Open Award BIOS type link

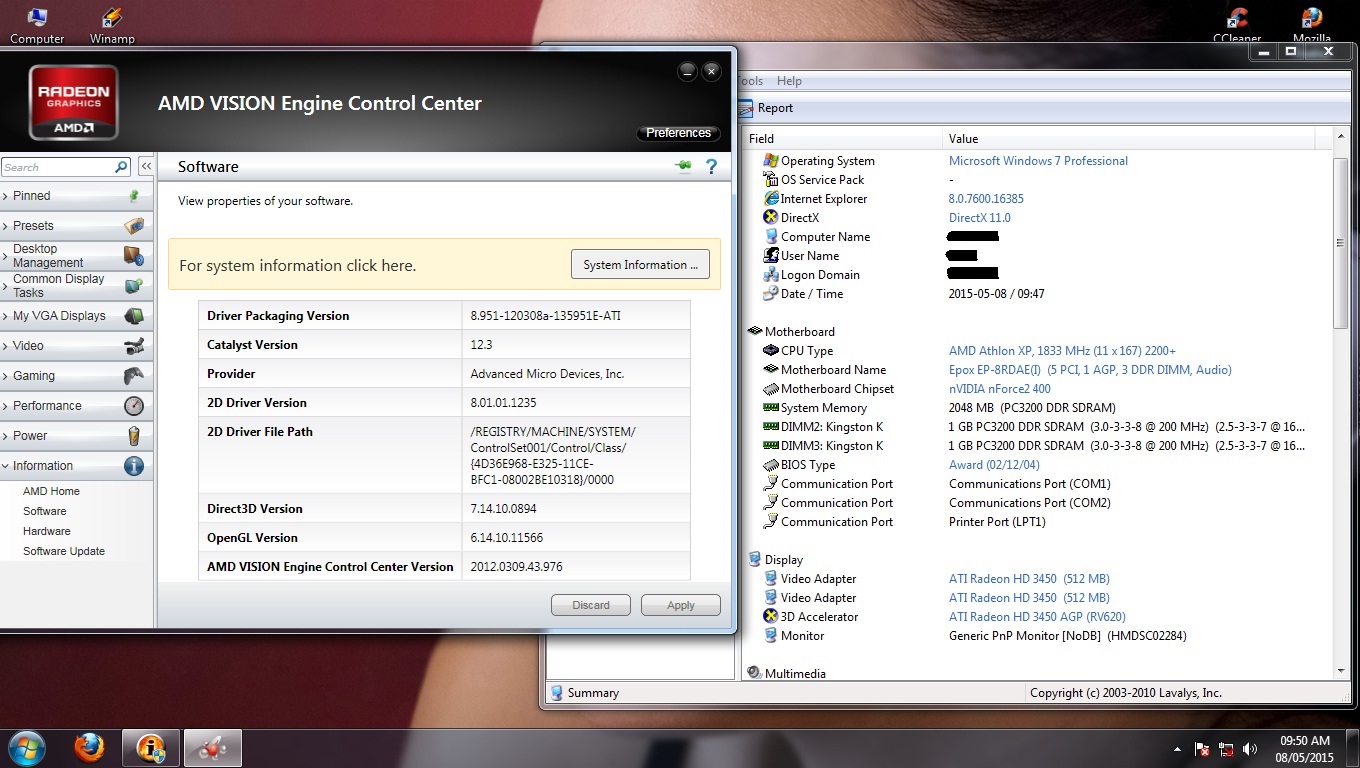click(994, 465)
